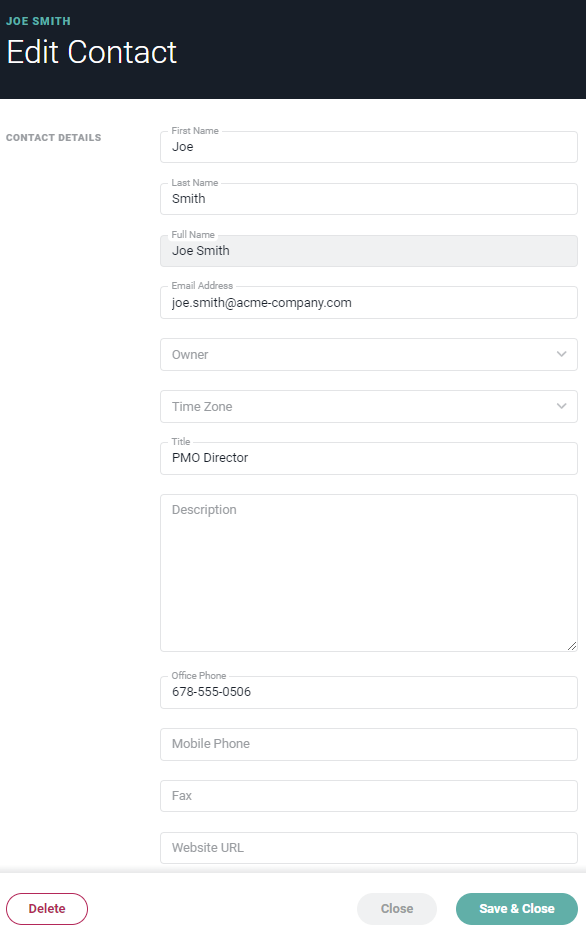Select the Last Name field with Smith
The image size is (586, 936).
pos(369,199)
